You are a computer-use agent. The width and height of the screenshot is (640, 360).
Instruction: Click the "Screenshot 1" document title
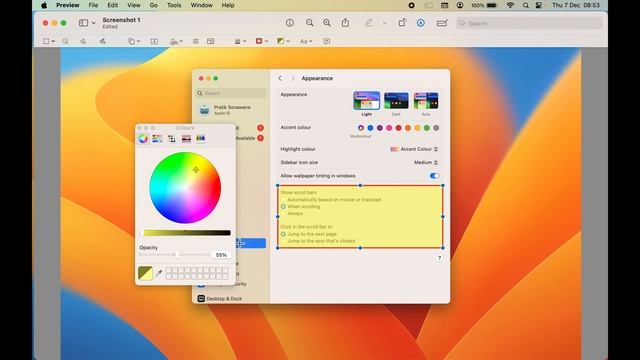coord(121,20)
